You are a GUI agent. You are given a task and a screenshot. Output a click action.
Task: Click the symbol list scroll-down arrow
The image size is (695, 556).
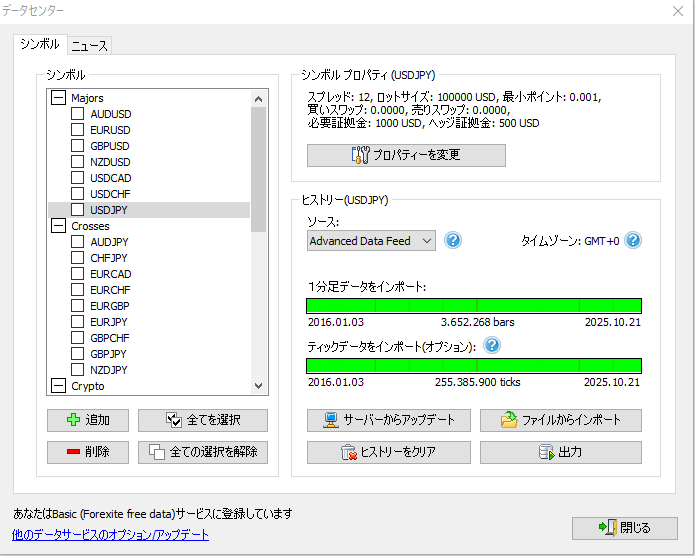(258, 386)
